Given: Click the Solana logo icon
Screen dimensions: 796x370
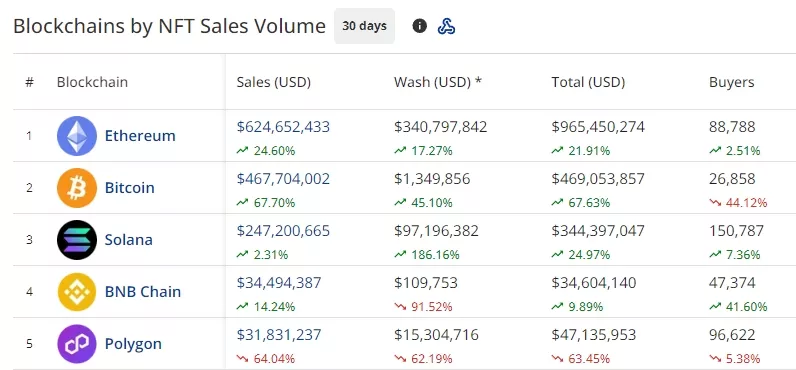Looking at the screenshot, I should [77, 240].
